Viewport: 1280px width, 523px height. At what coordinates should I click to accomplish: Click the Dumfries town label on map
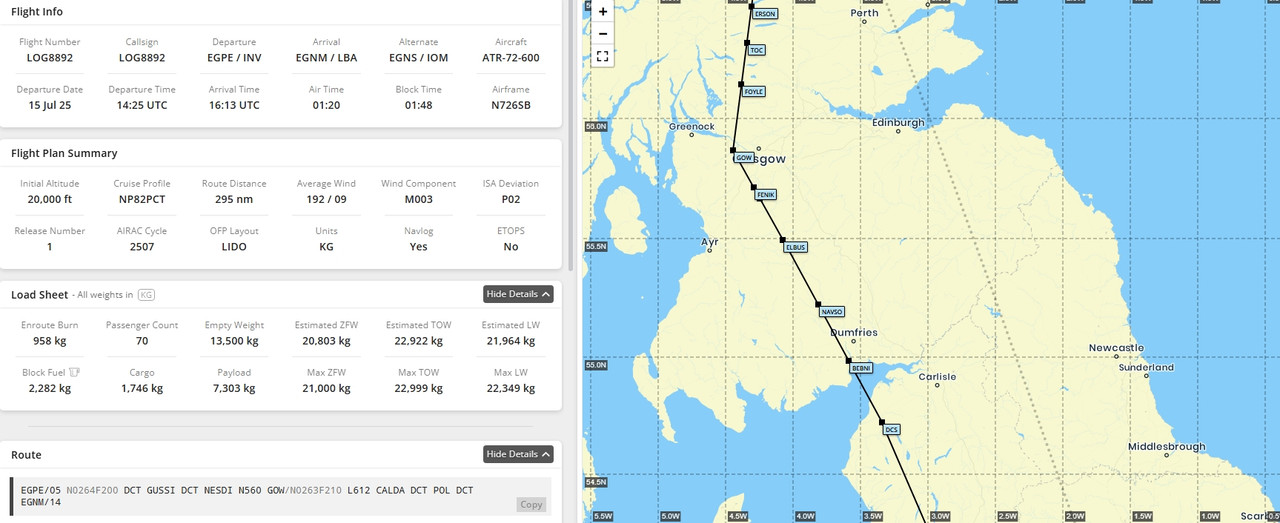(x=853, y=332)
